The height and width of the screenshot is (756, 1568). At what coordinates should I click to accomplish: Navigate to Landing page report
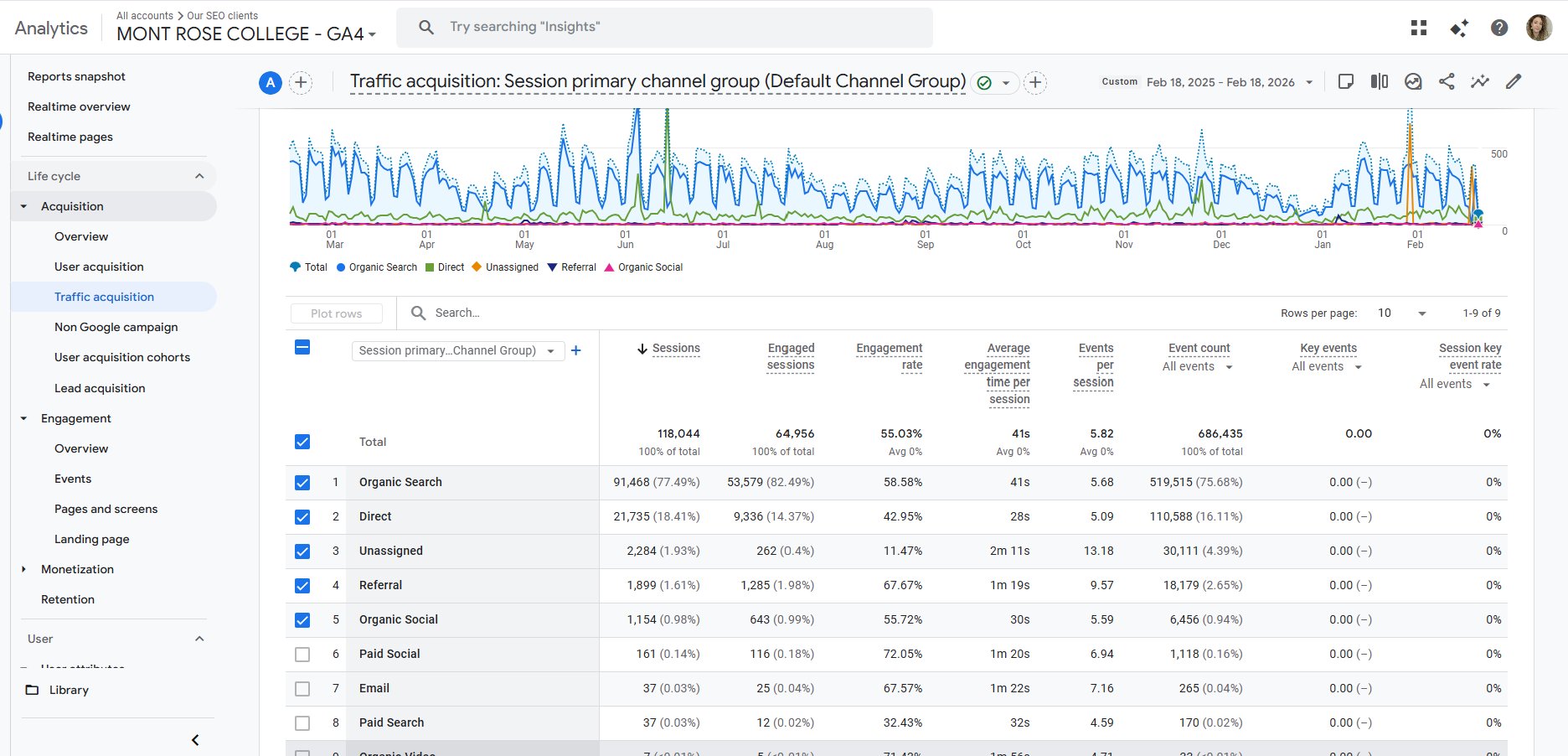[91, 539]
